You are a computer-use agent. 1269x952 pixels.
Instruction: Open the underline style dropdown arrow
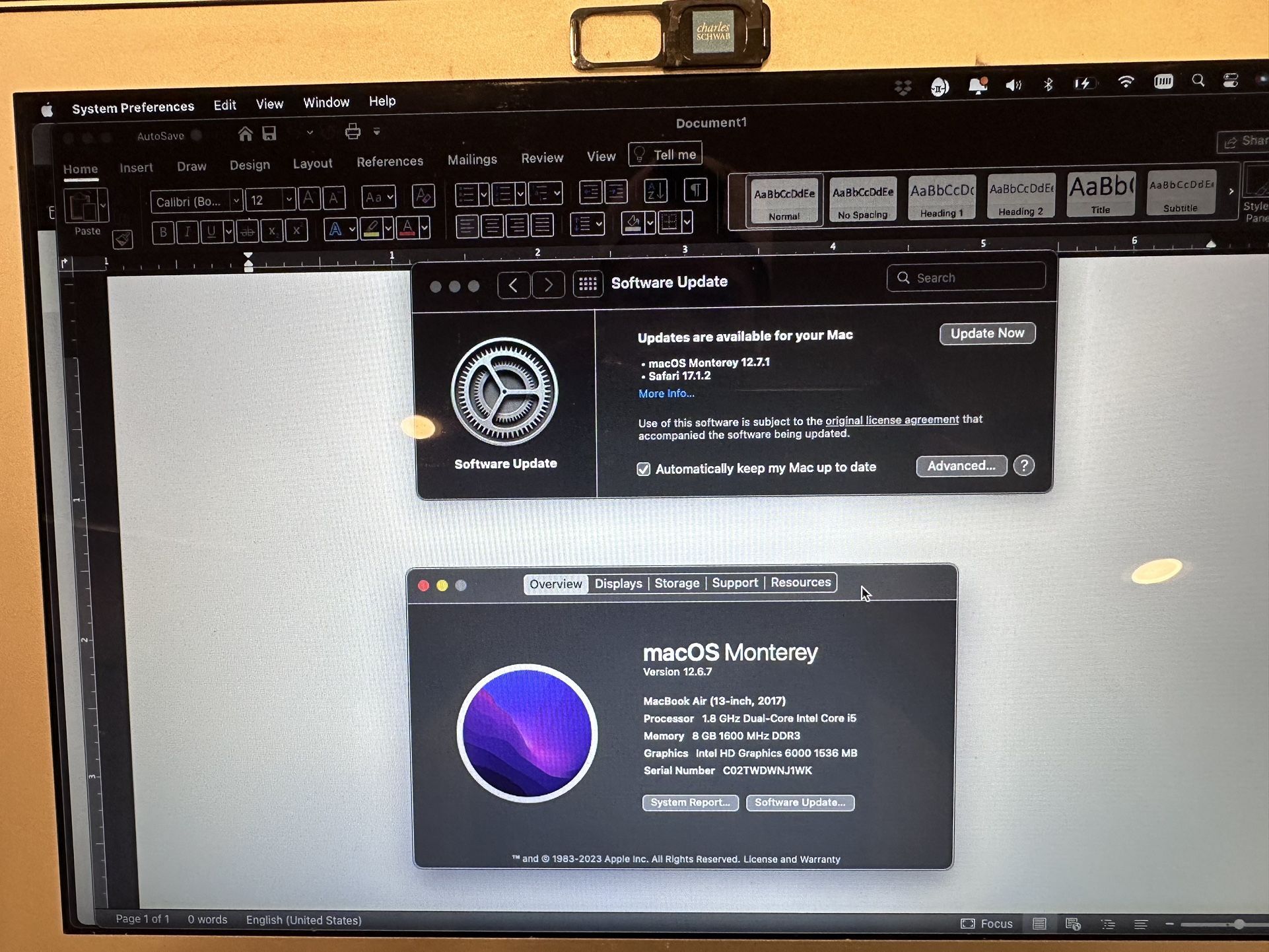228,231
